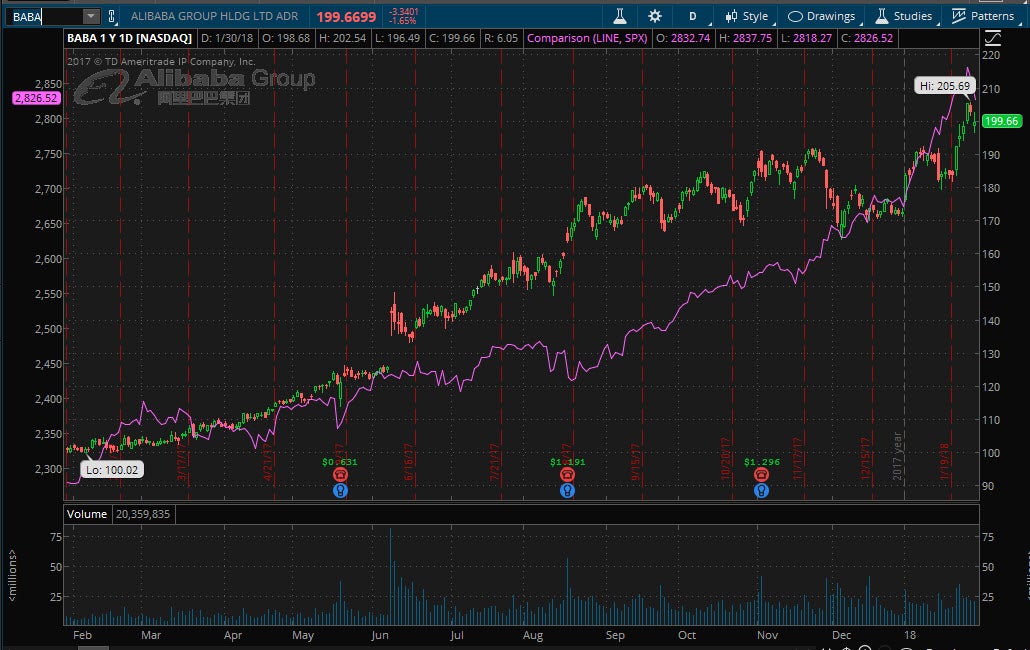
Task: Click the ALIBABA GROUP HLDG LTD ADR name
Action: tap(214, 16)
